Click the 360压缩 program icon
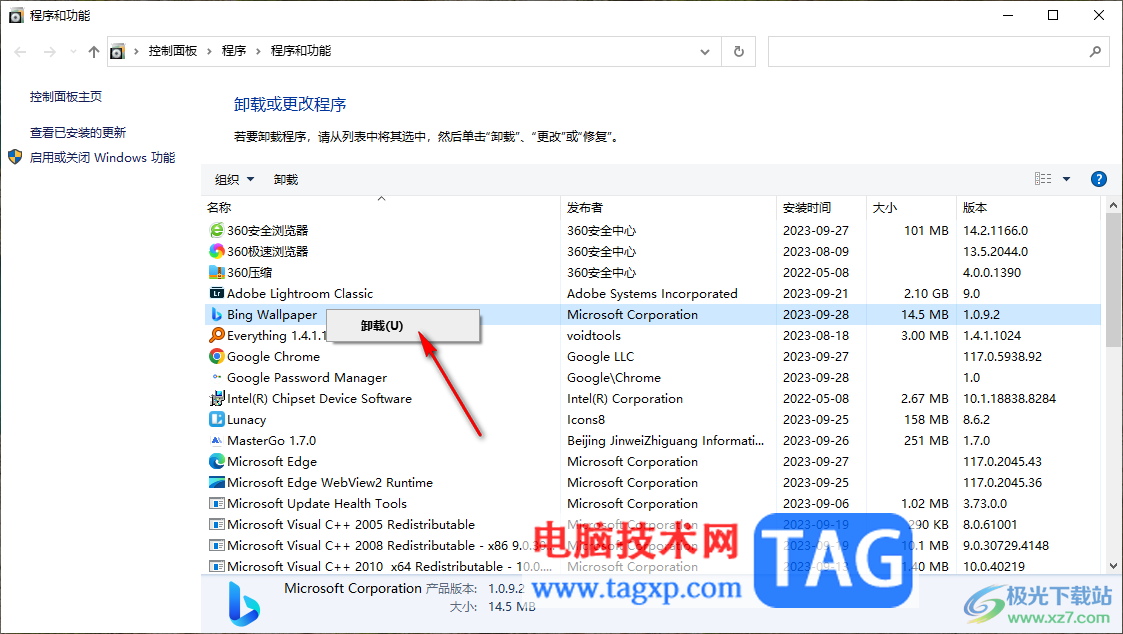Viewport: 1123px width, 634px height. [x=216, y=272]
